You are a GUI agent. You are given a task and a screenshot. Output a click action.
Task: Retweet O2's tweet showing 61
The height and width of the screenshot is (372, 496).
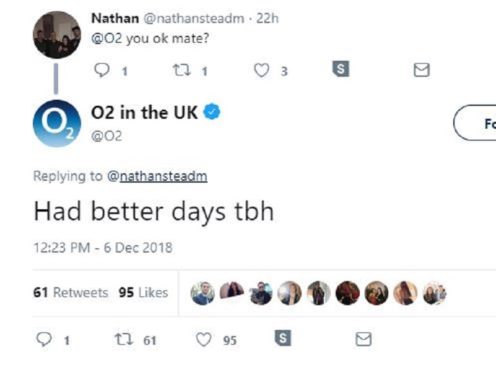(x=124, y=339)
